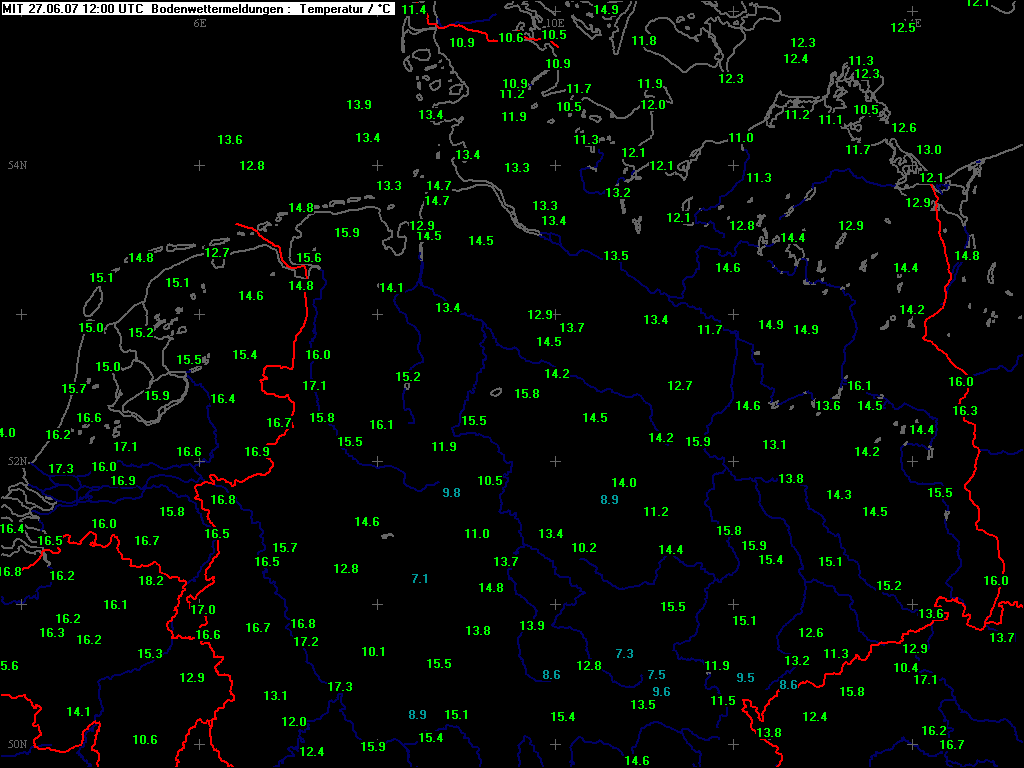Click the 12.5 reading at the top right
Screen dimensions: 1024x768
coord(903,28)
